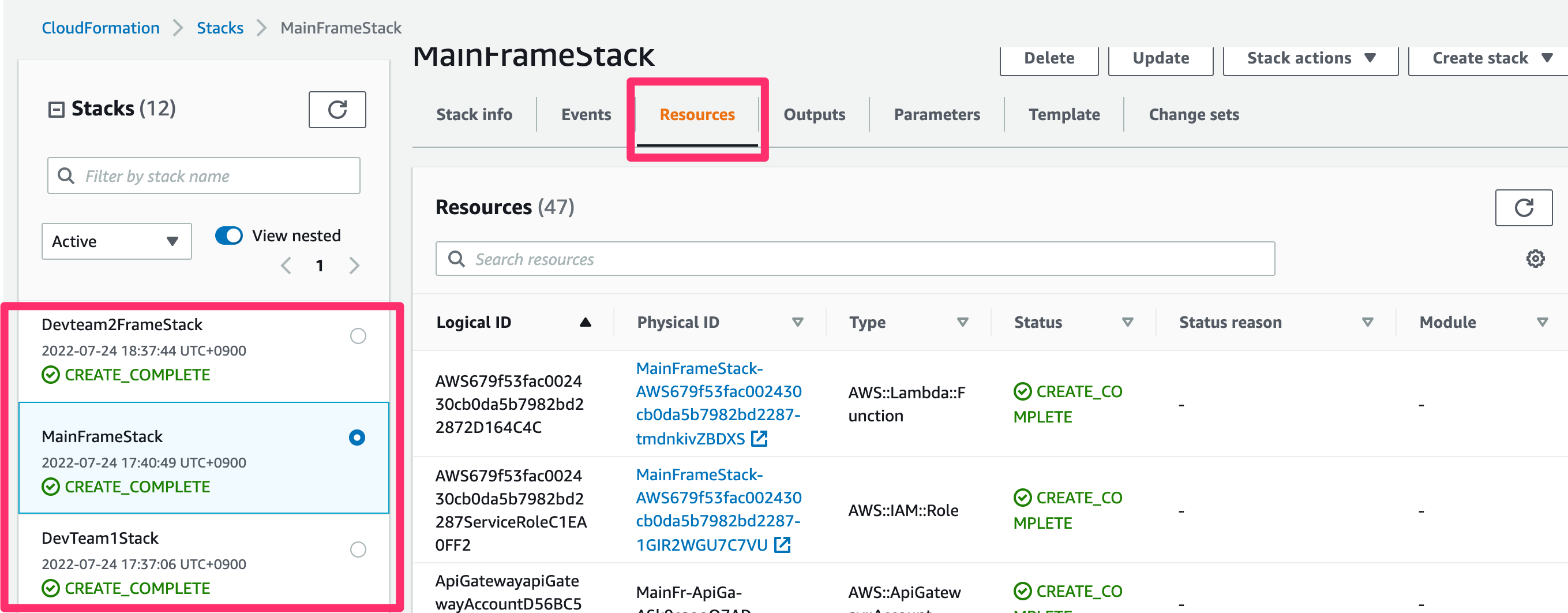This screenshot has height=613, width=1568.
Task: Go to next stacks page
Action: tap(354, 266)
